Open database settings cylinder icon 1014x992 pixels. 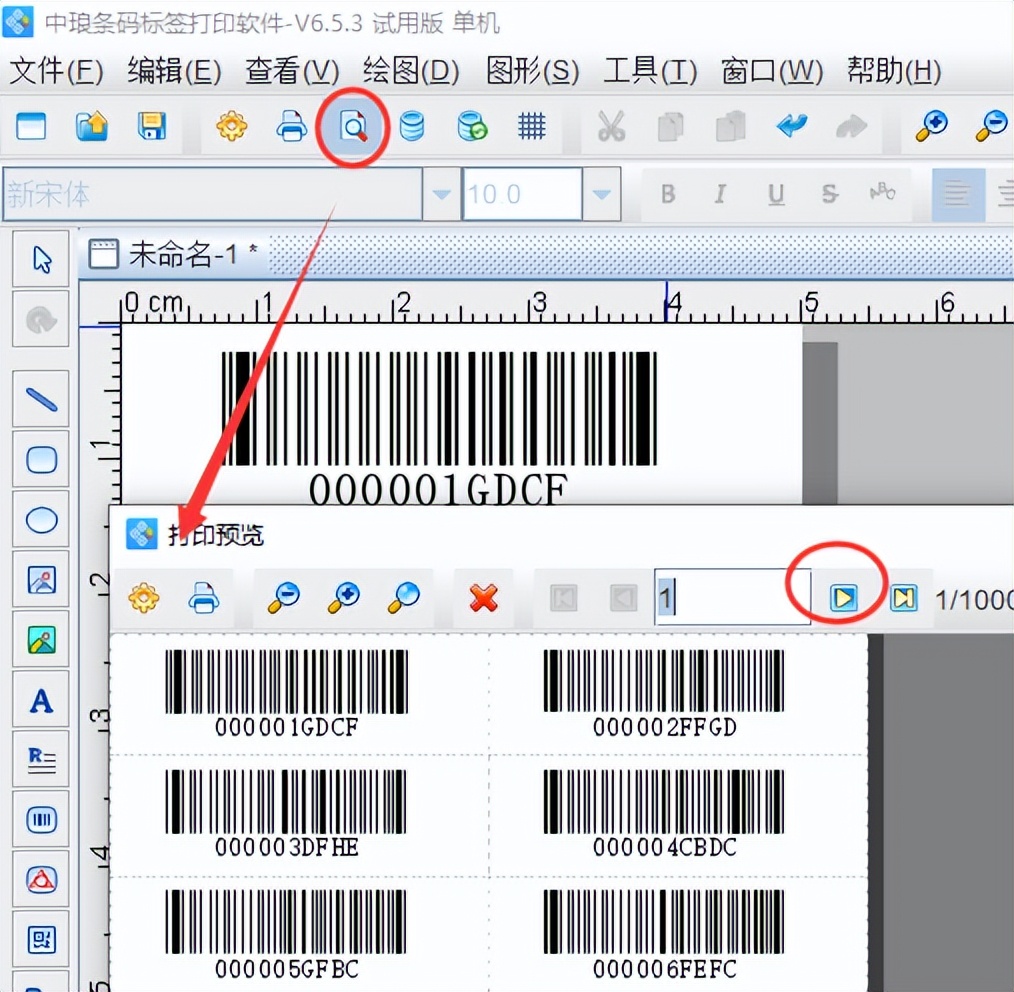coord(412,125)
